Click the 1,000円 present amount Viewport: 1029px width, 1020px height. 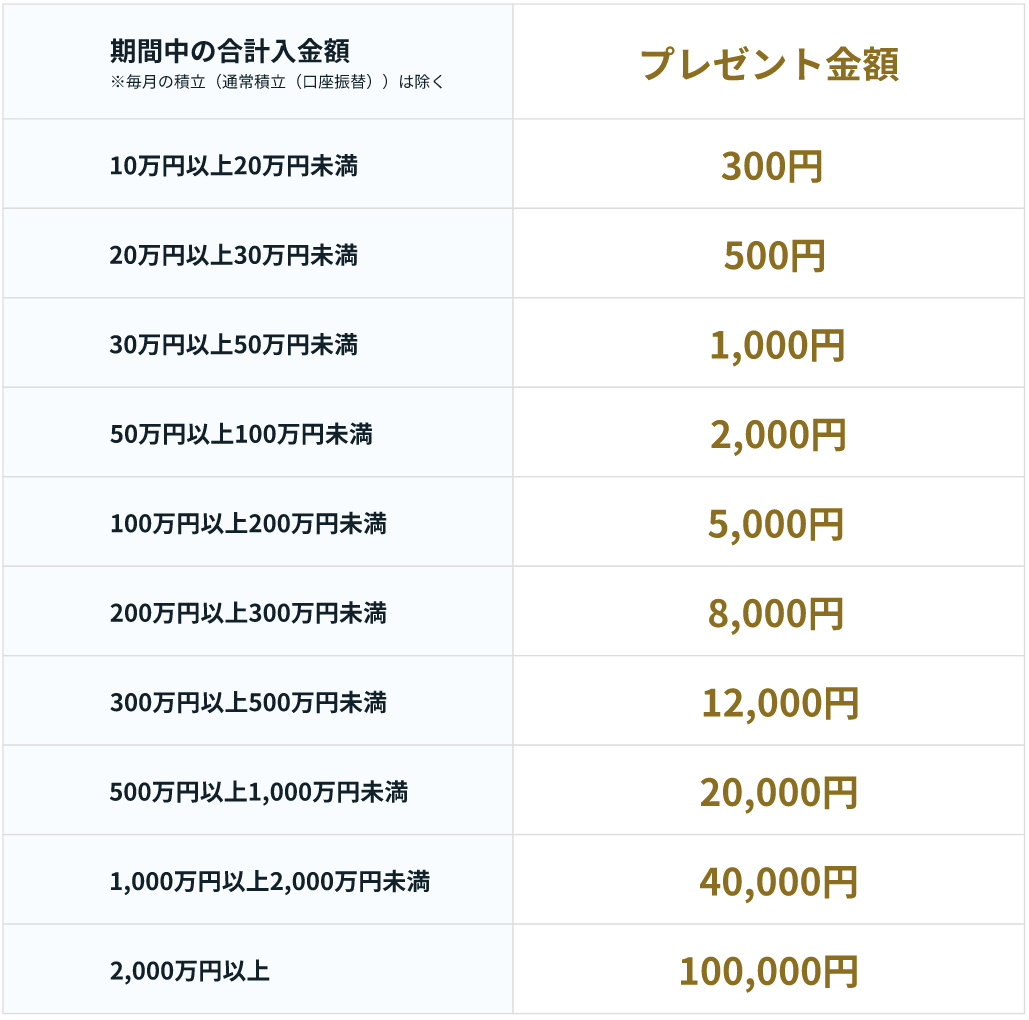[777, 346]
